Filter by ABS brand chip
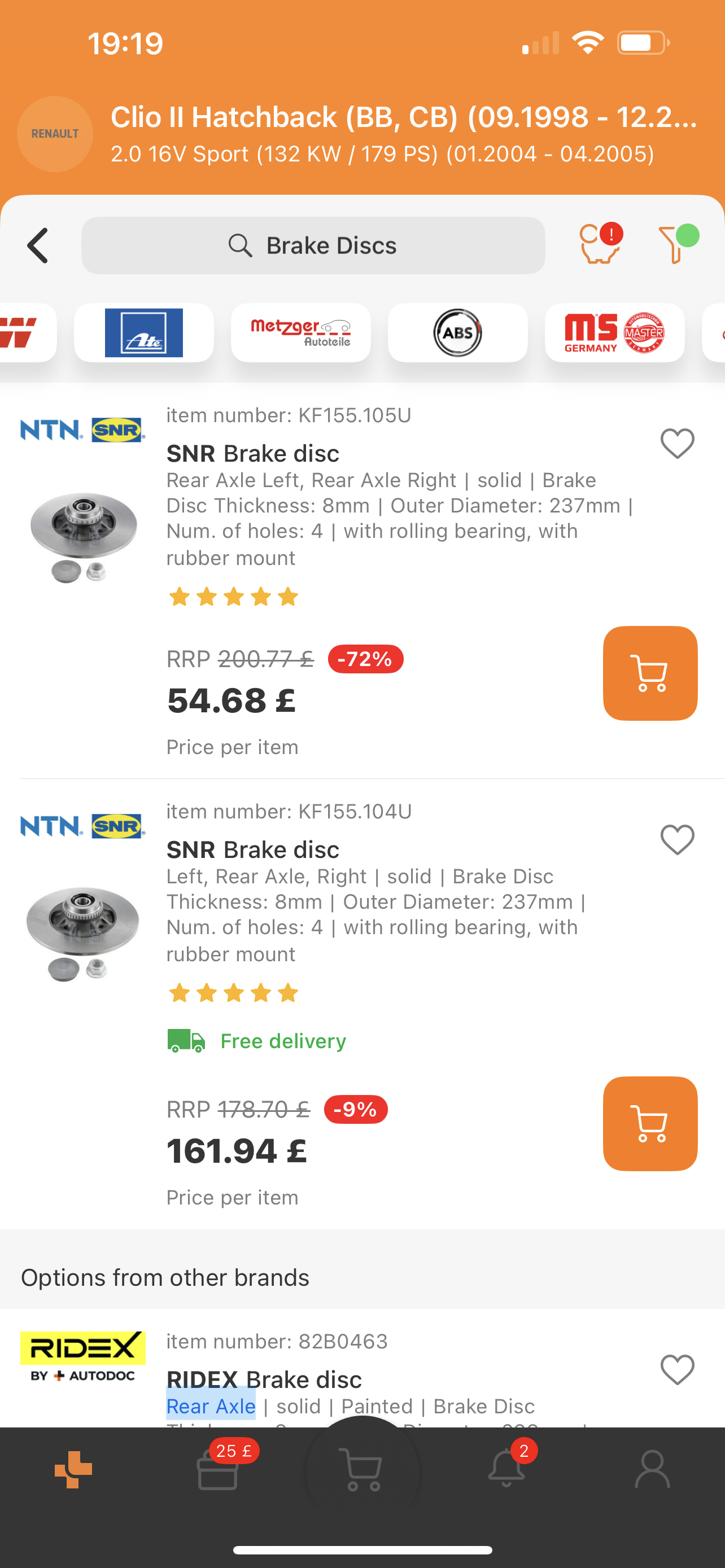 click(457, 333)
